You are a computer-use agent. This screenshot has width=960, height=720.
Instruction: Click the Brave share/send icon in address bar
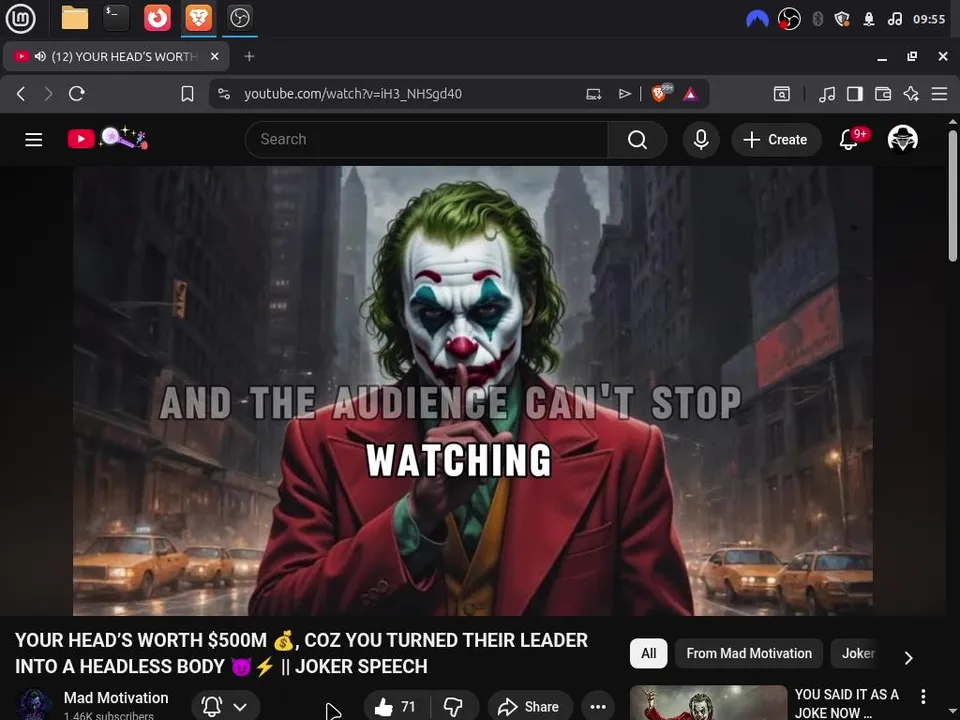click(x=624, y=94)
